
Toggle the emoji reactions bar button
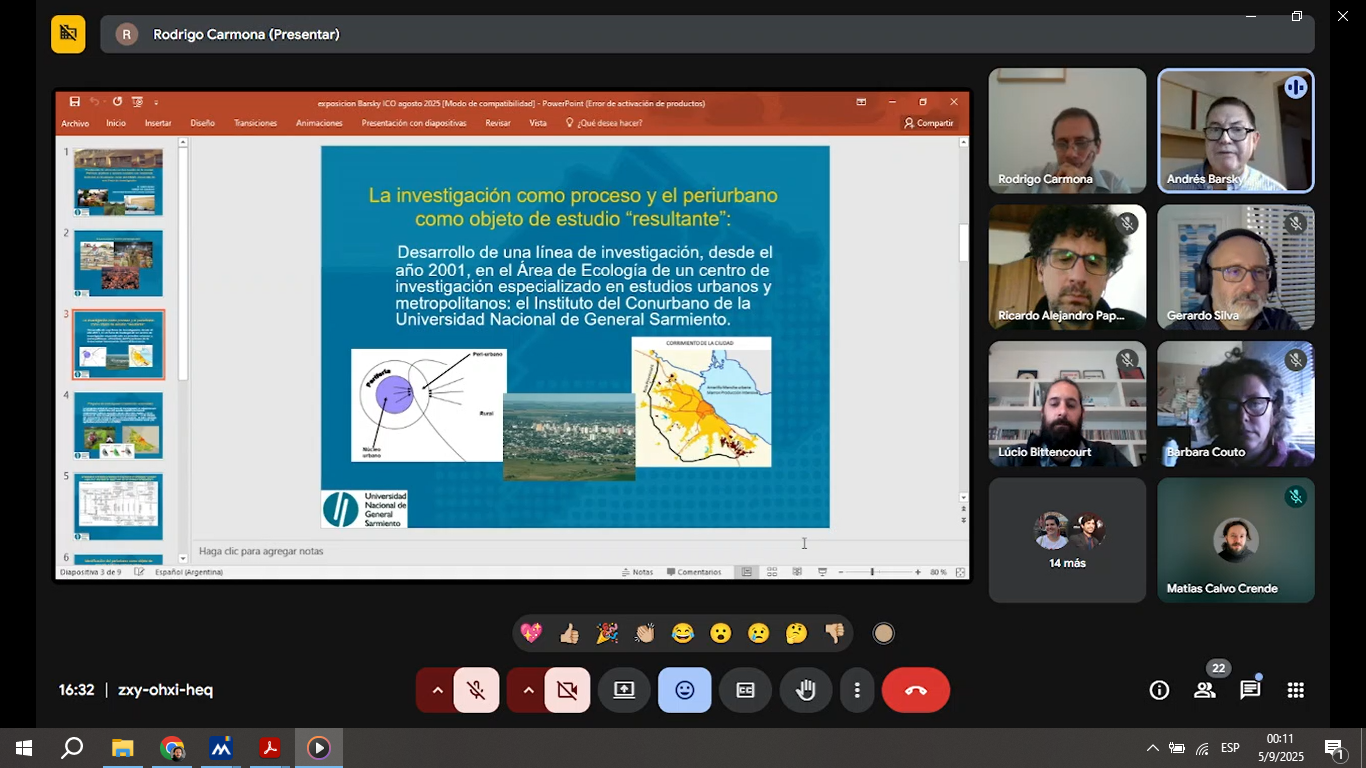pyautogui.click(x=685, y=690)
